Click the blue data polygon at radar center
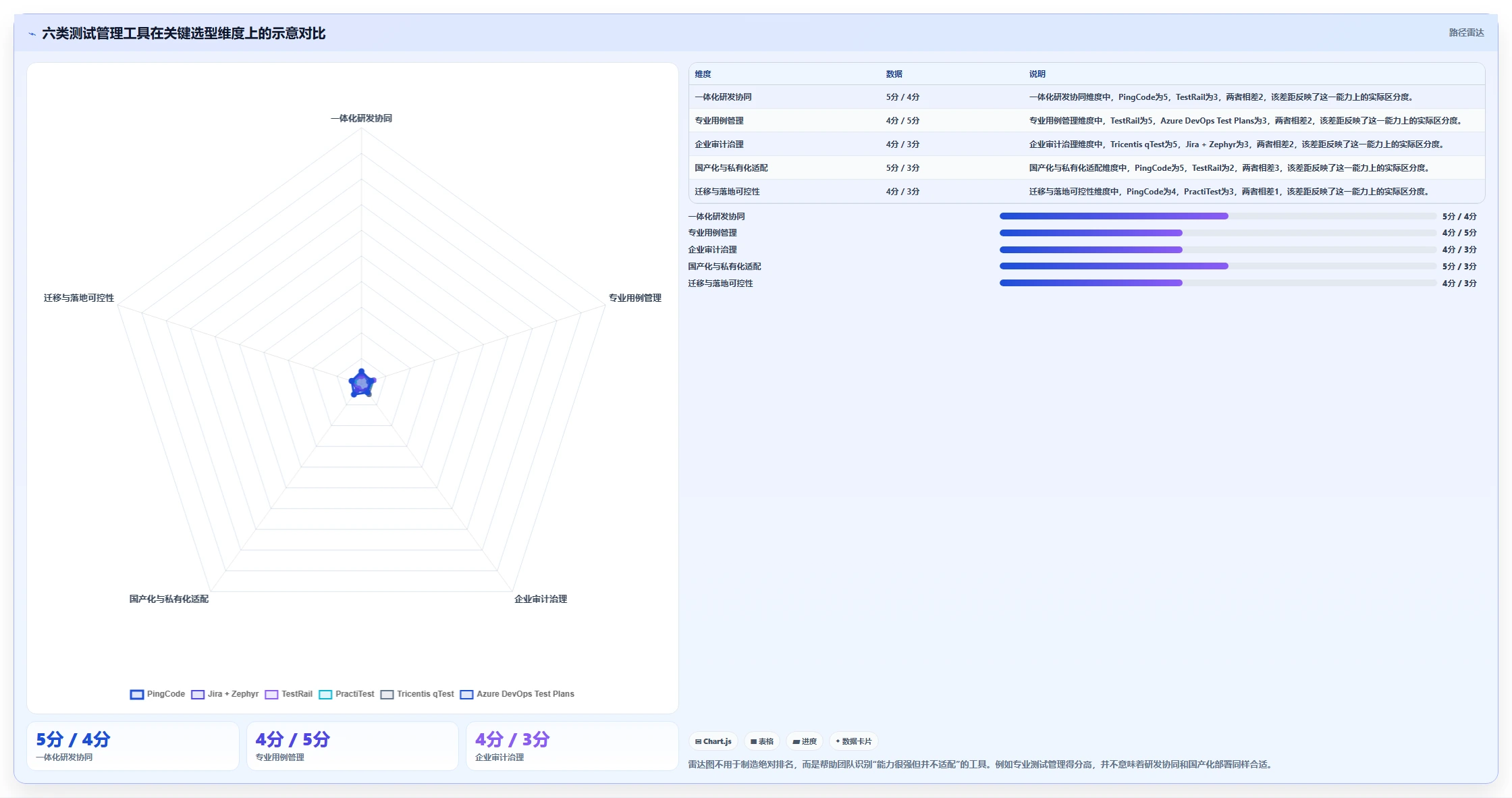Viewport: 1512px width, 798px height. point(362,384)
